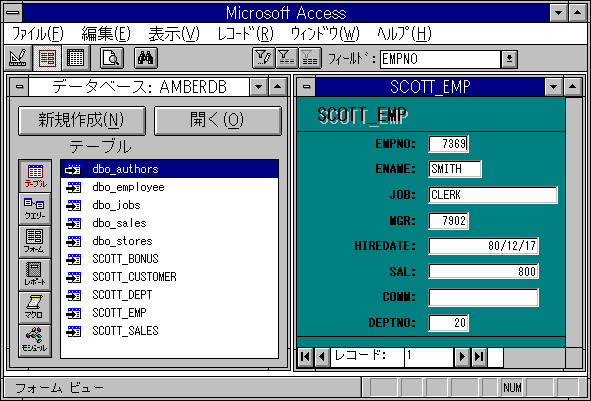Select the Form View toolbar icon
Image resolution: width=591 pixels, height=401 pixels.
coord(47,58)
